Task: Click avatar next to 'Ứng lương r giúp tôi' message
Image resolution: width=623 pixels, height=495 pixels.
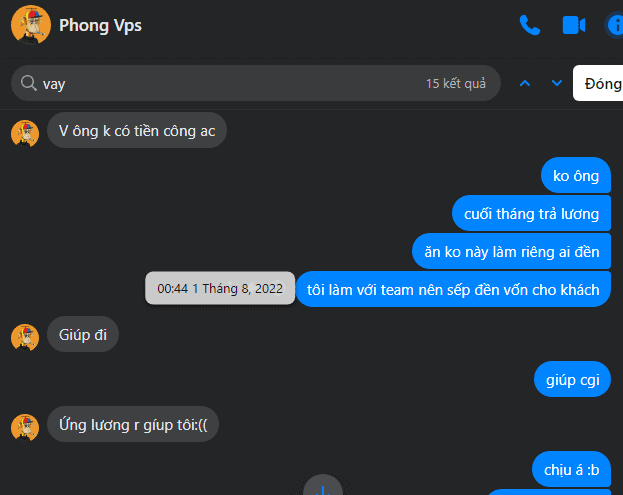Action: pyautogui.click(x=25, y=427)
